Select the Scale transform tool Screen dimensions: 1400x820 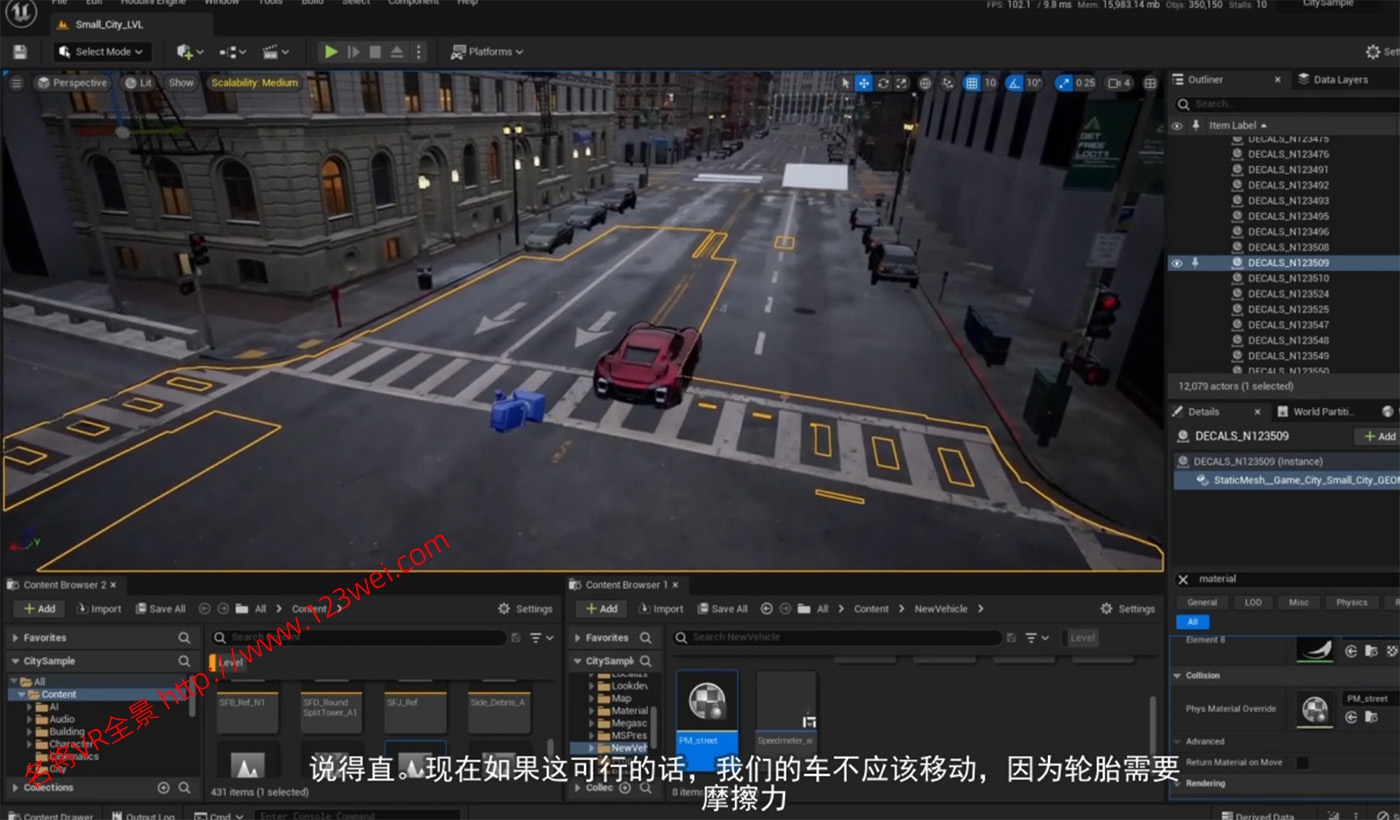point(901,84)
